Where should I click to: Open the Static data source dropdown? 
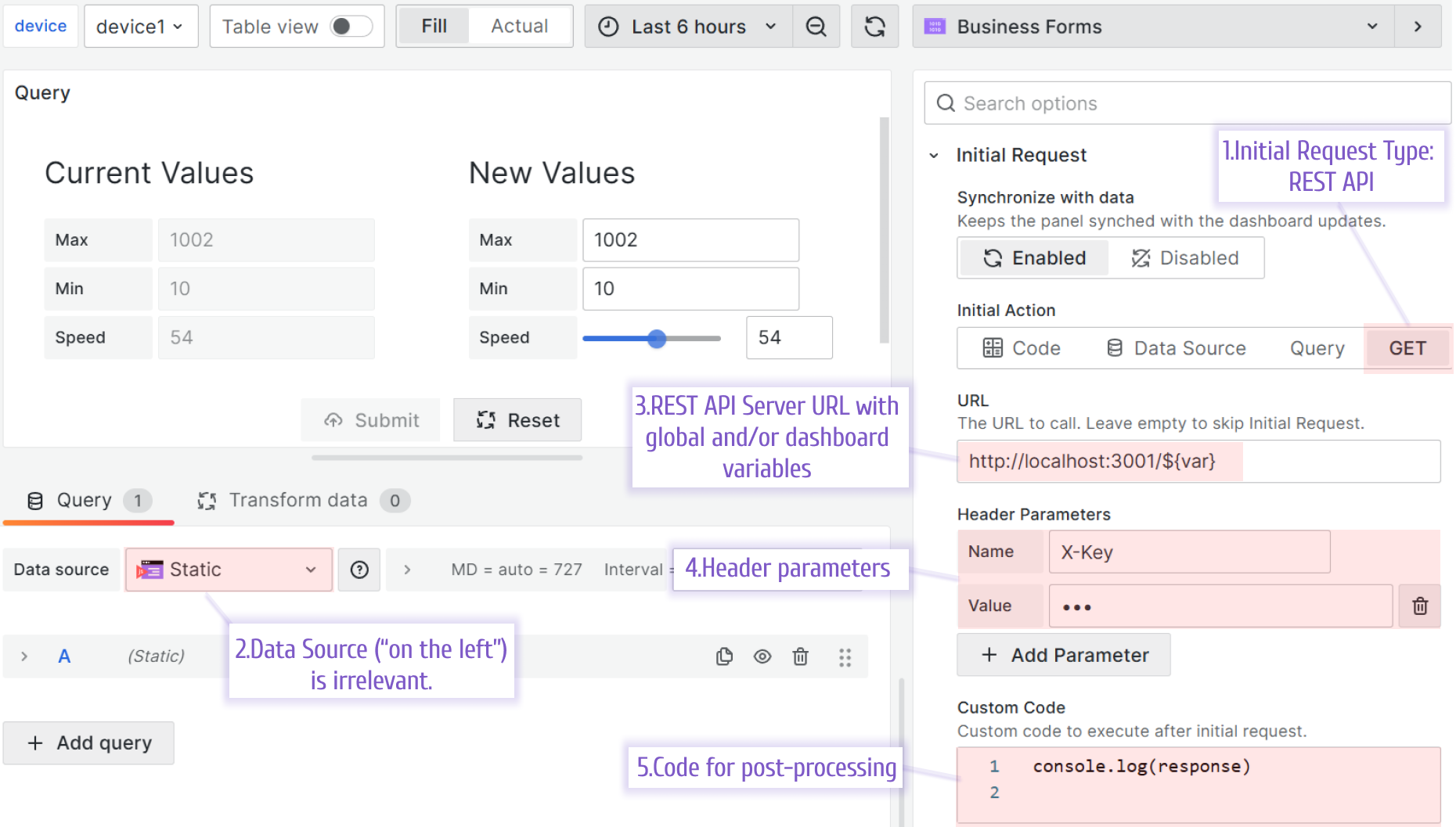pyautogui.click(x=227, y=570)
